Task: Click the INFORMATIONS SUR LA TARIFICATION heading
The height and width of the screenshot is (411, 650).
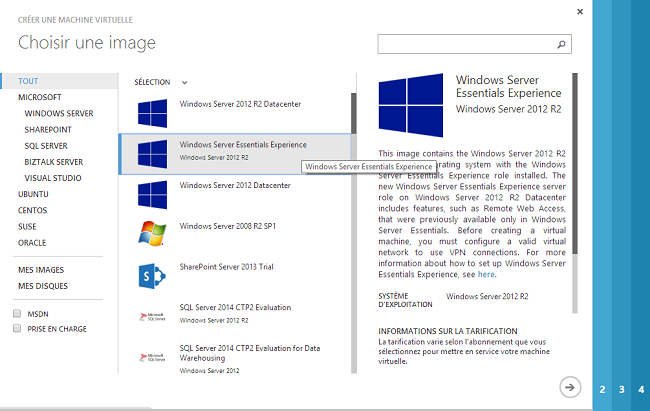Action: (x=448, y=331)
